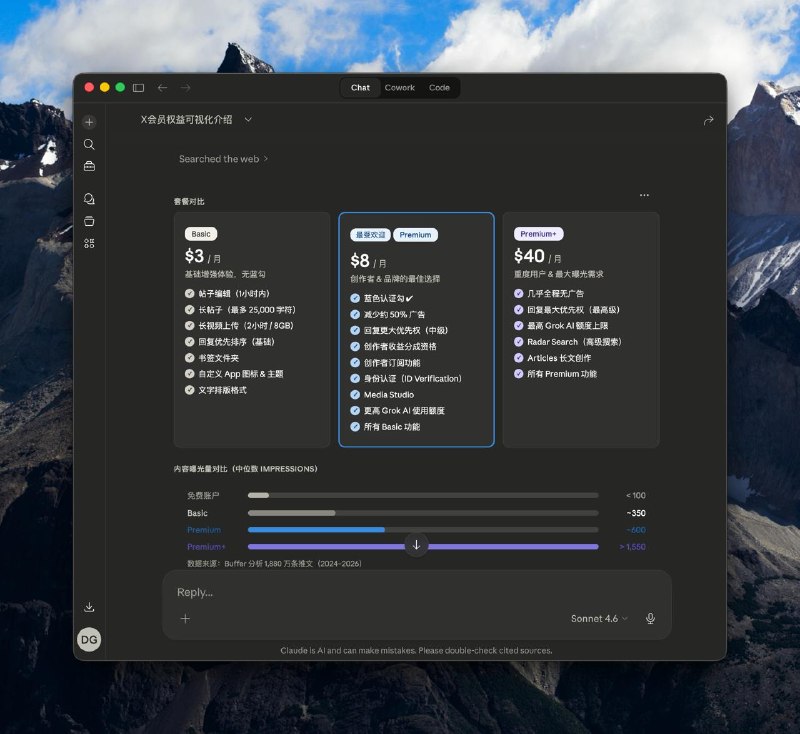The width and height of the screenshot is (800, 734).
Task: Click checkmark beside 书签文件夹 in Basic plan
Action: click(x=190, y=358)
